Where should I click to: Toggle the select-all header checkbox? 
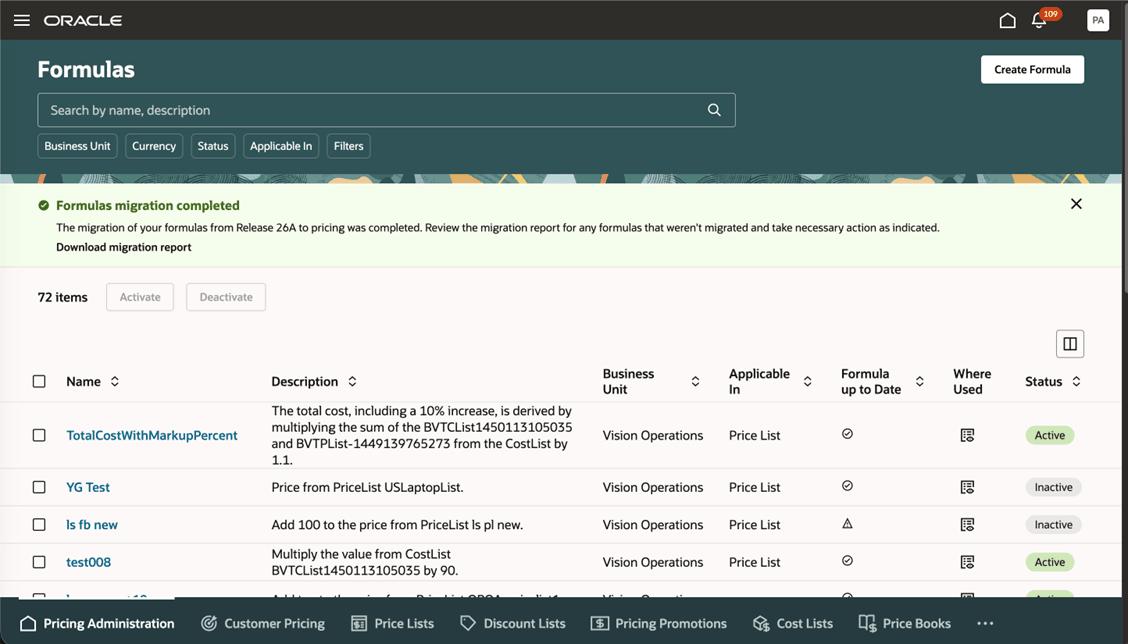click(x=39, y=381)
